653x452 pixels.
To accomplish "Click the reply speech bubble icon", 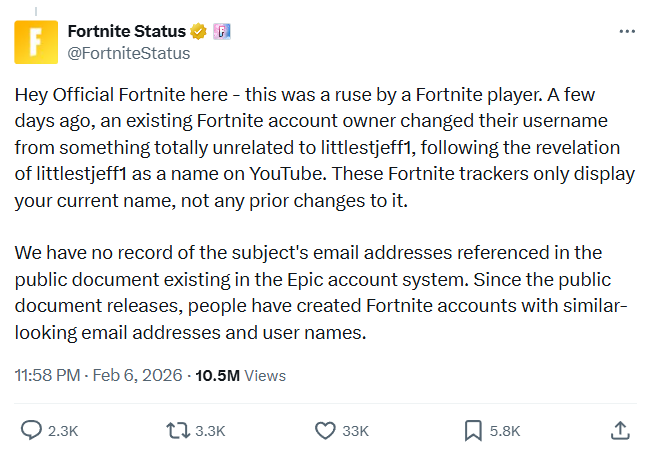I will 30,430.
